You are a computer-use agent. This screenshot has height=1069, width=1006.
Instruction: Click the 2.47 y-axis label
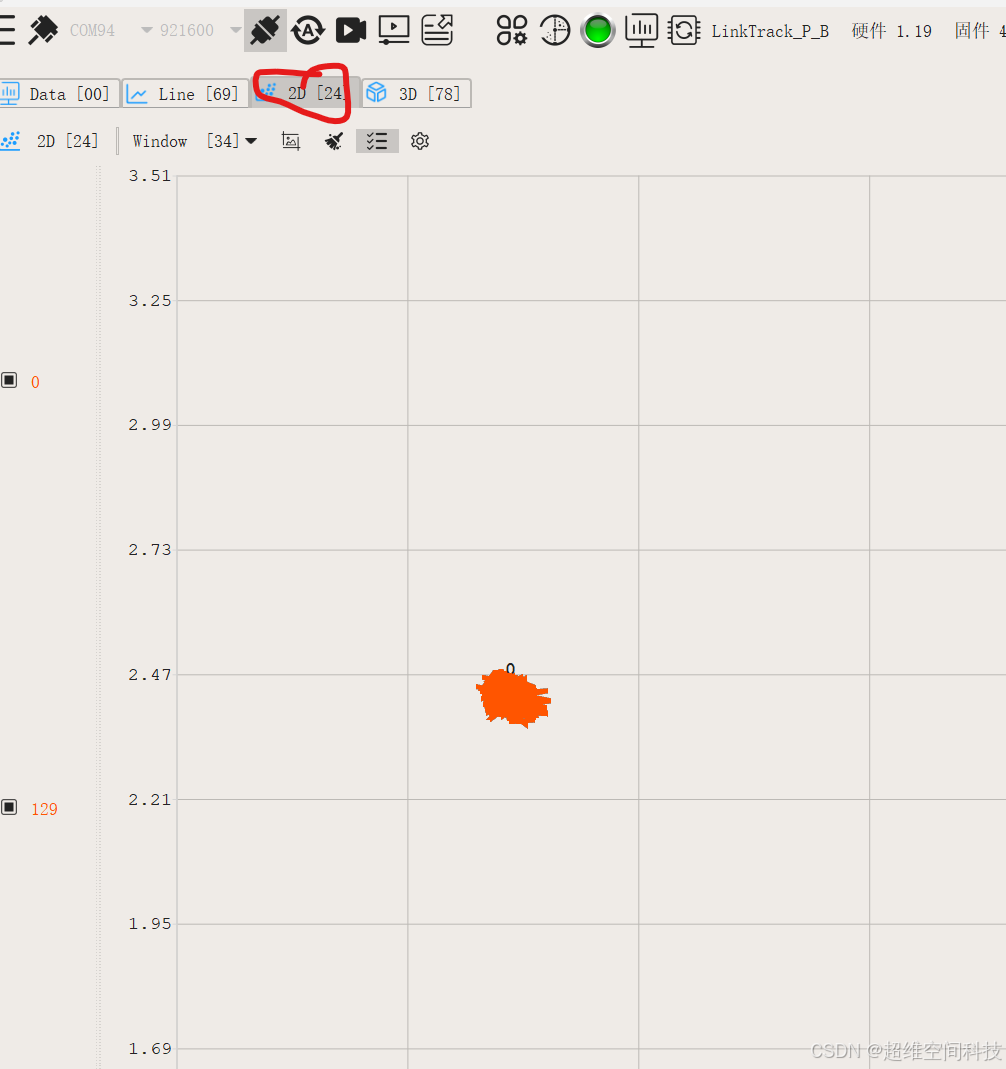click(x=150, y=675)
